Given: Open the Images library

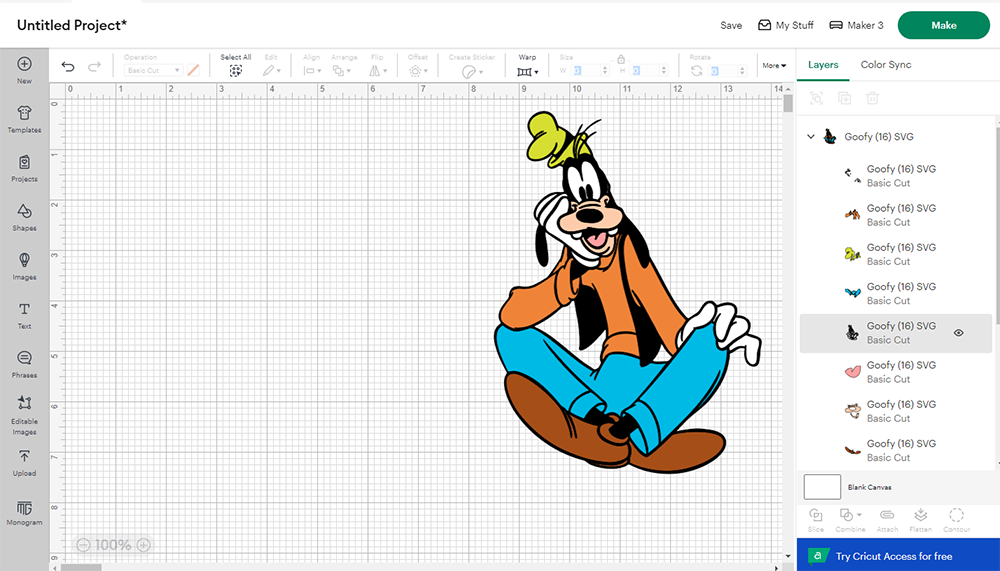Looking at the screenshot, I should (x=24, y=266).
